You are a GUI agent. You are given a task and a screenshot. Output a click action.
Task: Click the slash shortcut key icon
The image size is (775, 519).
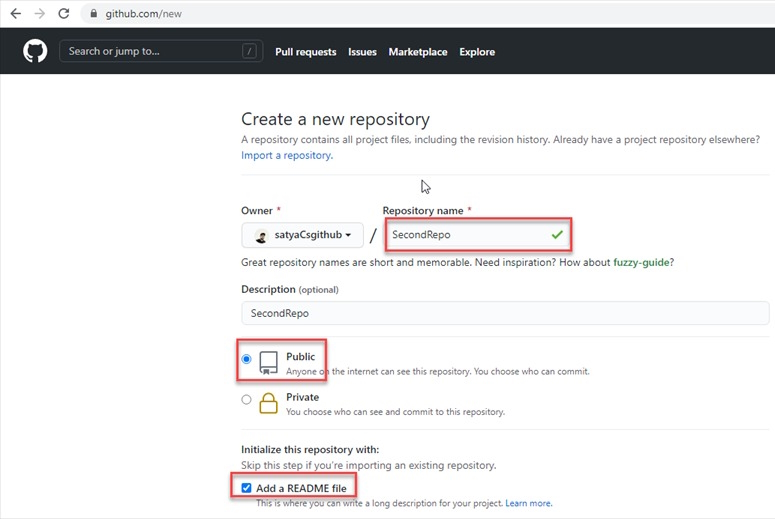pos(249,51)
